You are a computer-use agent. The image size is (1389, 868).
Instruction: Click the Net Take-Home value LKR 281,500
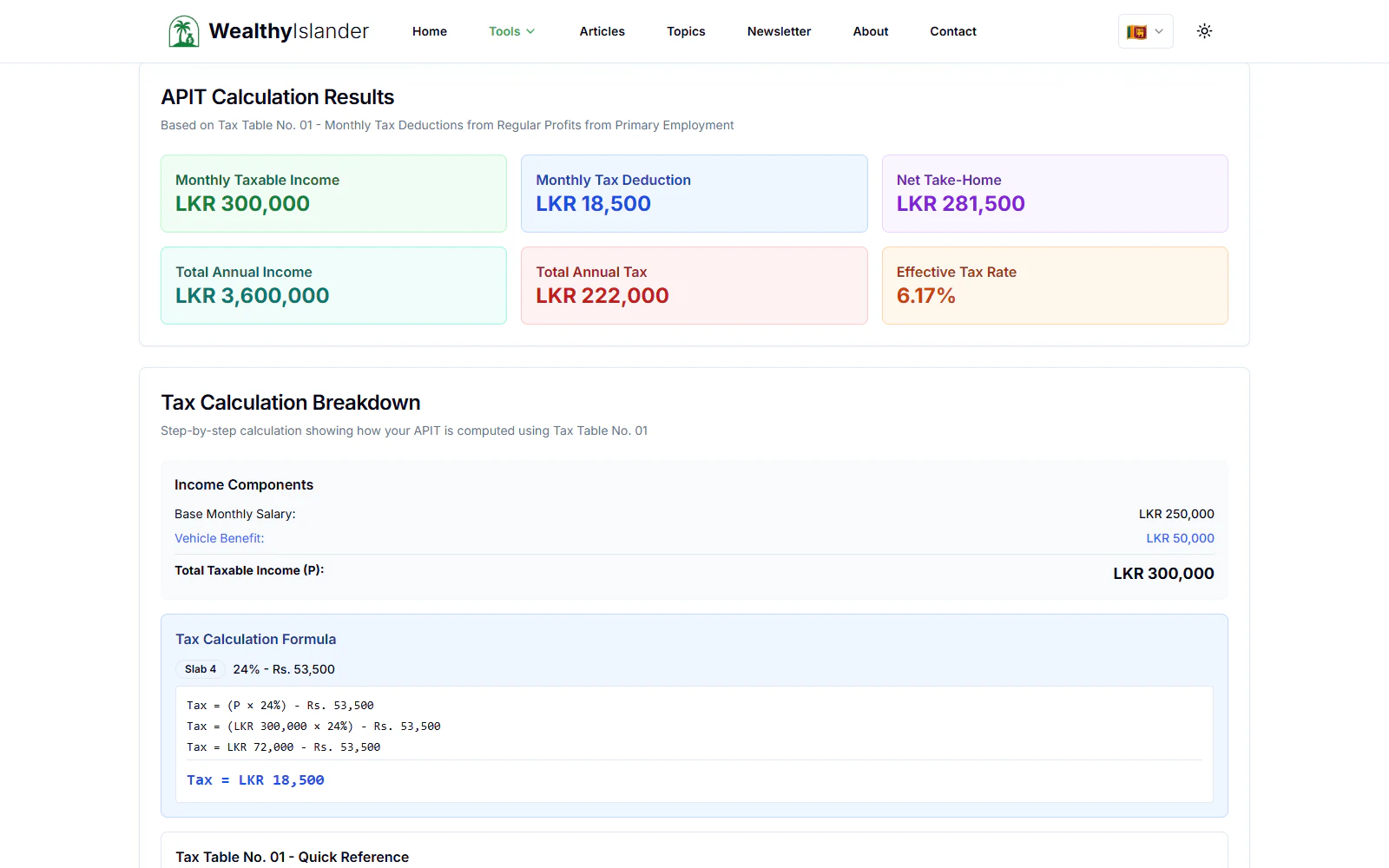(961, 204)
